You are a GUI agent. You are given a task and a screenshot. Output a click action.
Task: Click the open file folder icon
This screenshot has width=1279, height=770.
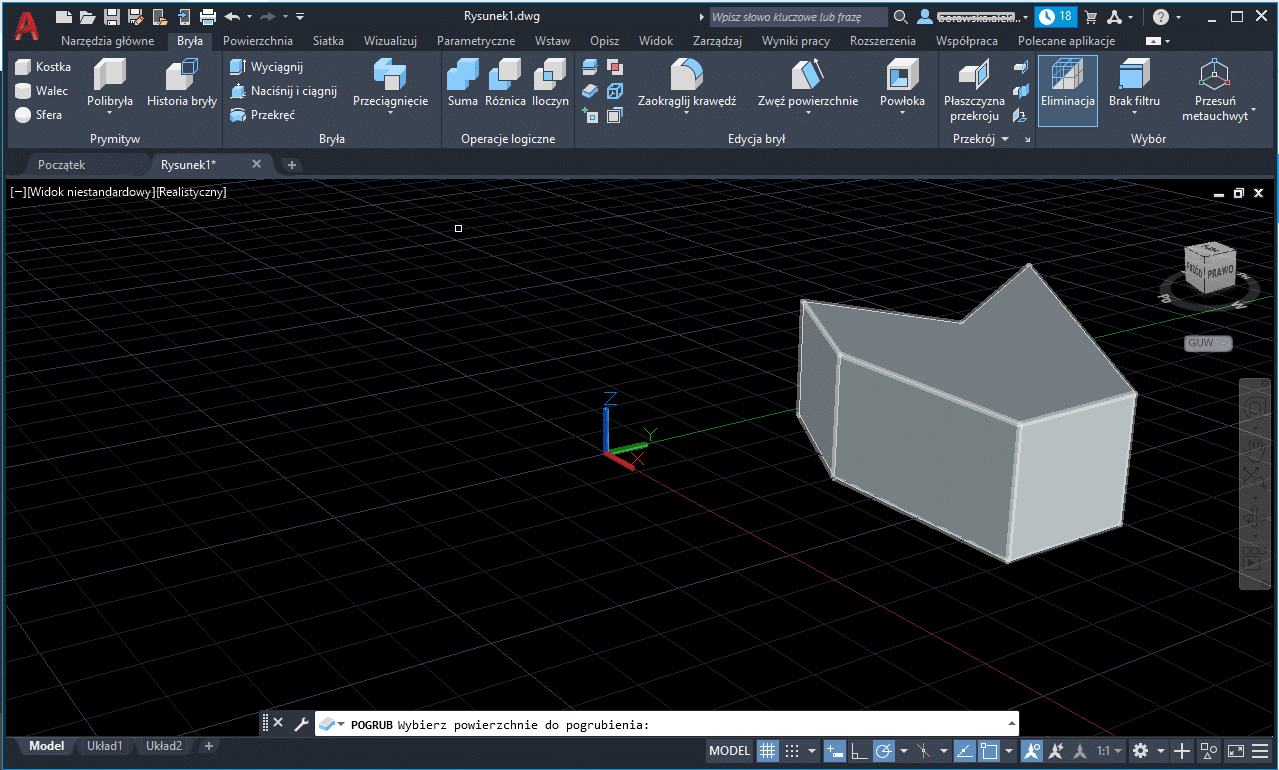point(88,17)
